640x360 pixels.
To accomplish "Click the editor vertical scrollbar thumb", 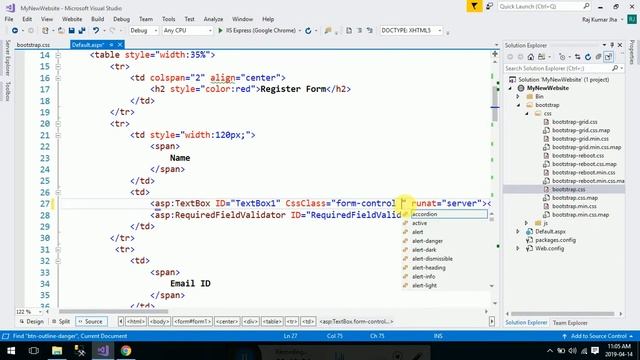I will pyautogui.click(x=495, y=104).
